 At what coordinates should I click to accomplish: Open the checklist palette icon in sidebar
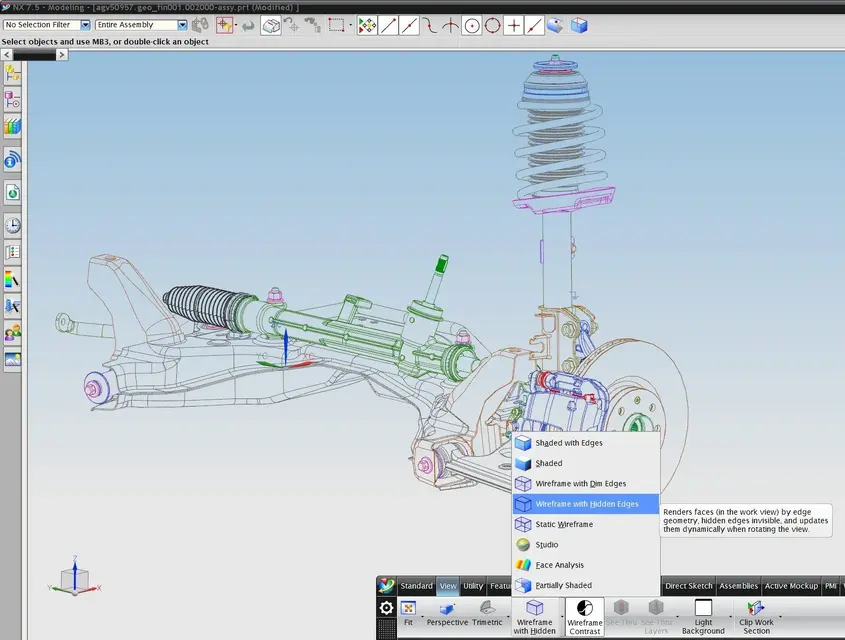click(12, 252)
